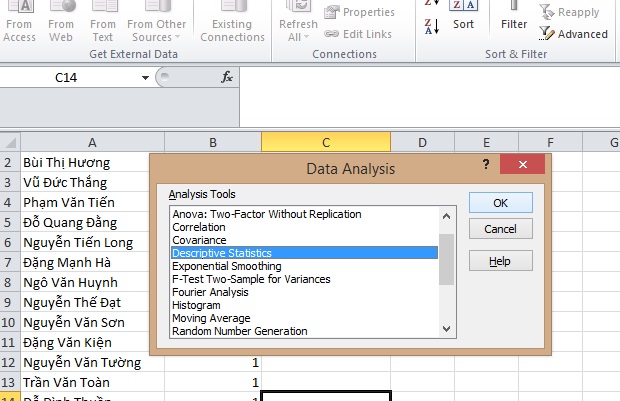The width and height of the screenshot is (620, 401).
Task: Open connection Properties
Action: (359, 12)
